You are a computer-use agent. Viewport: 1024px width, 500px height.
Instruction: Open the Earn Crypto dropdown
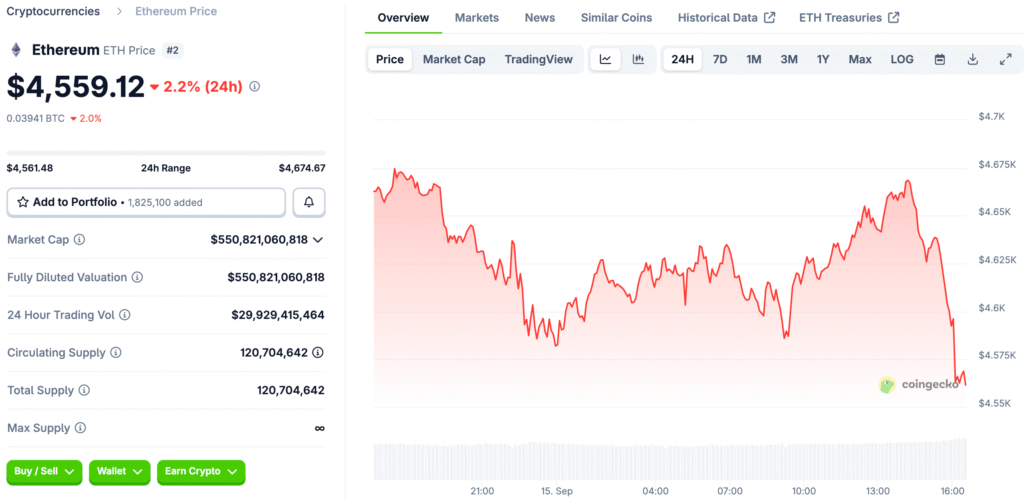pos(201,471)
